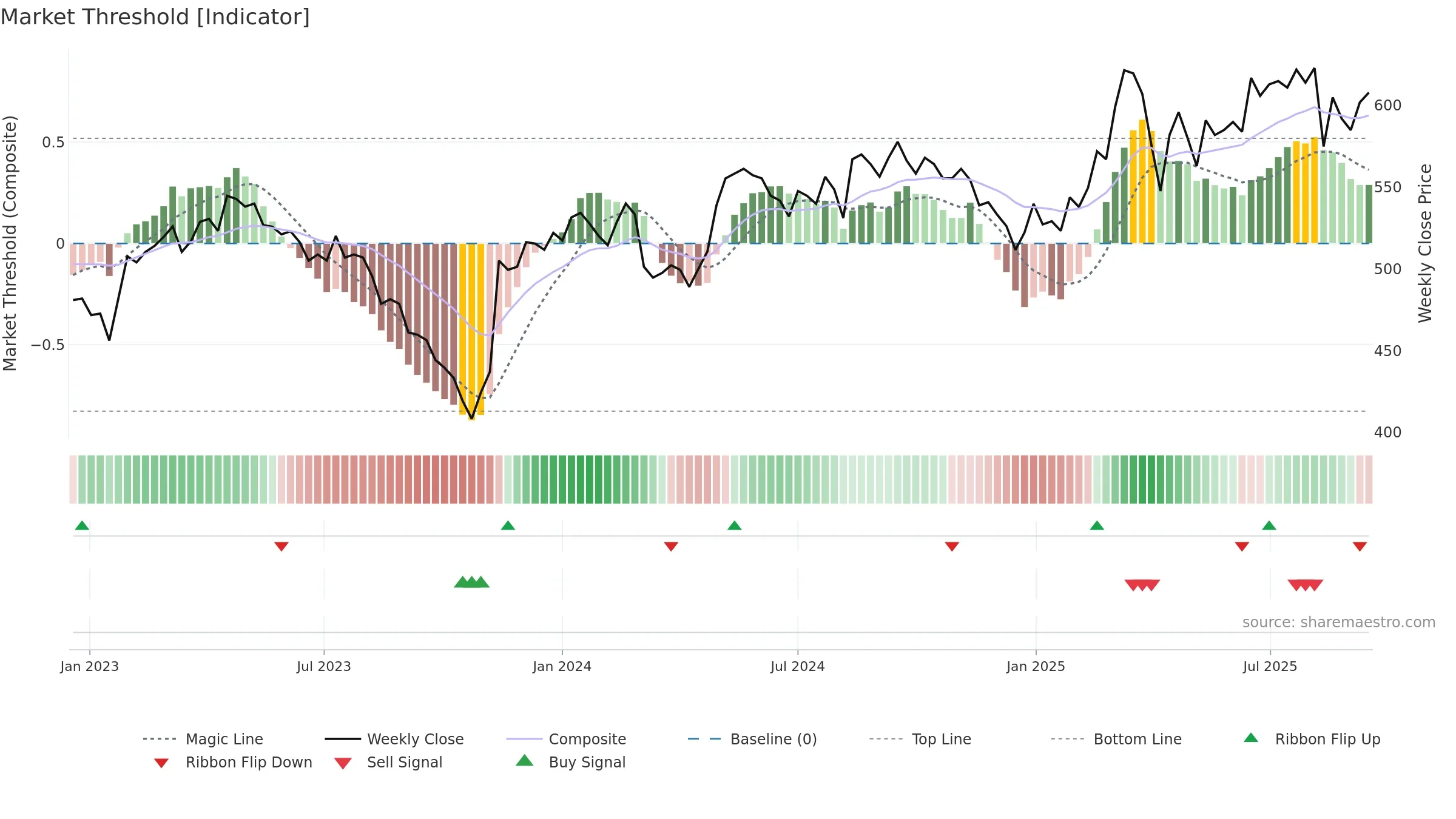The width and height of the screenshot is (1456, 819).
Task: Click the ribbon flip down marker in late Mar 2024
Action: pos(671,547)
